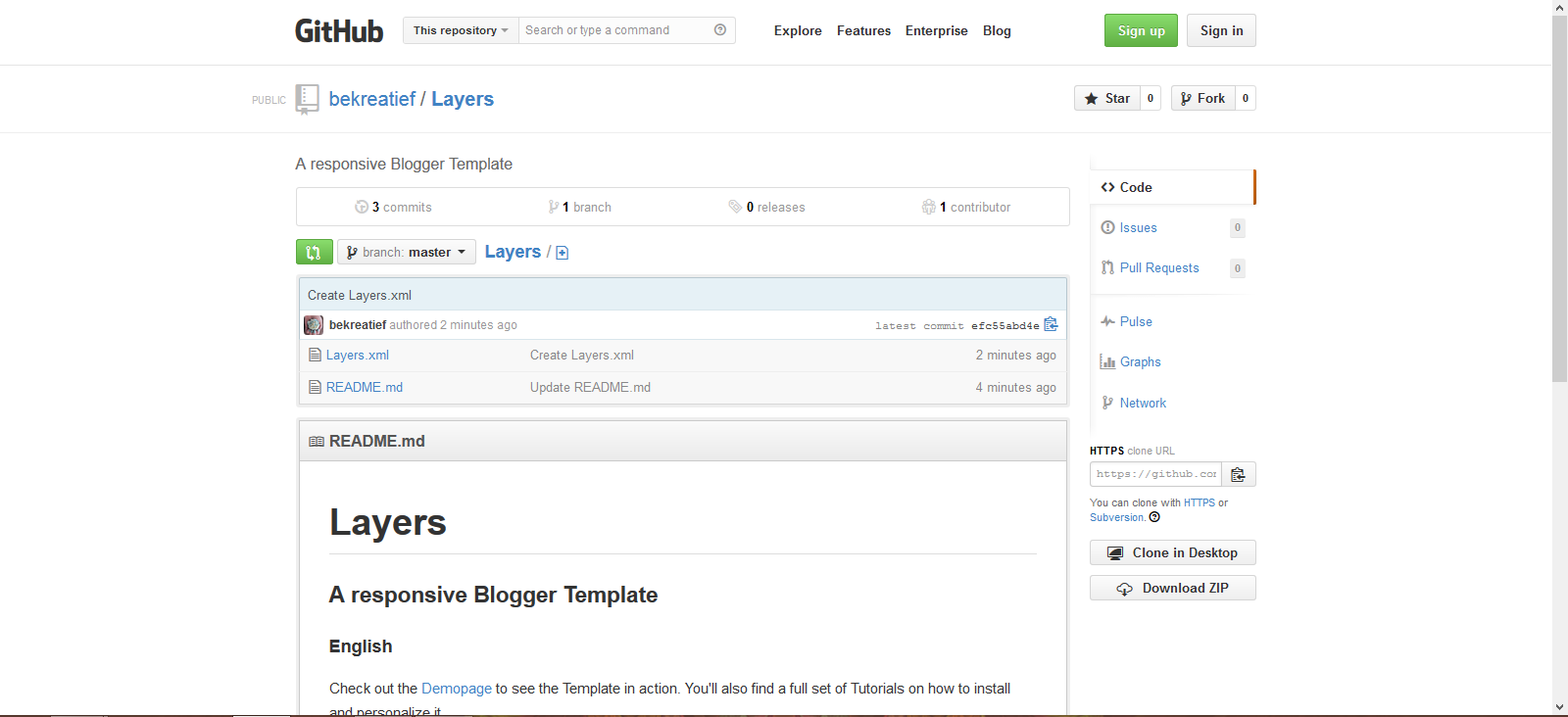The width and height of the screenshot is (1568, 717).
Task: Open the Create Layers.xml commit message in file row
Action: (x=582, y=356)
